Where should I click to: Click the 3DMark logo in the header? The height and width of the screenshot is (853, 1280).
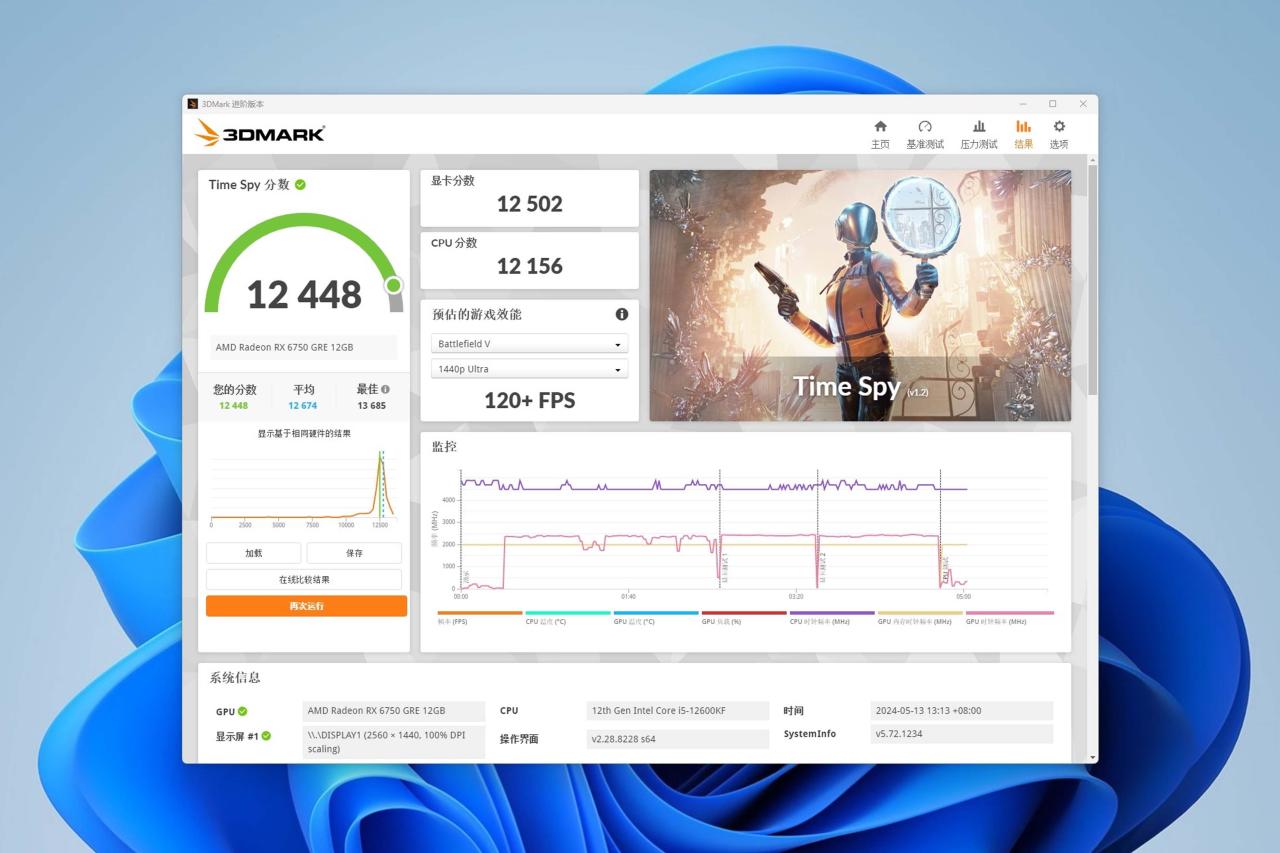click(x=260, y=133)
